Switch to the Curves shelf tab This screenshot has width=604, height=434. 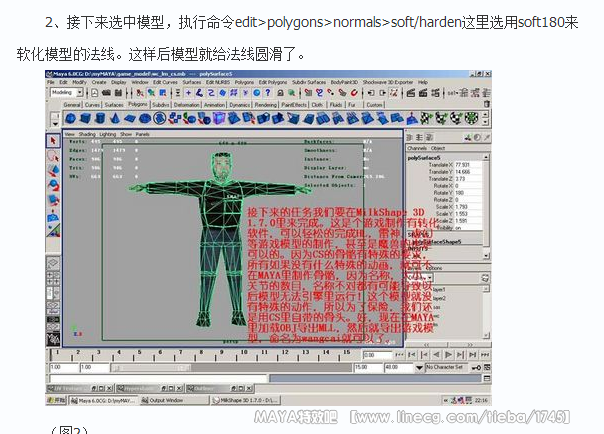tap(92, 105)
